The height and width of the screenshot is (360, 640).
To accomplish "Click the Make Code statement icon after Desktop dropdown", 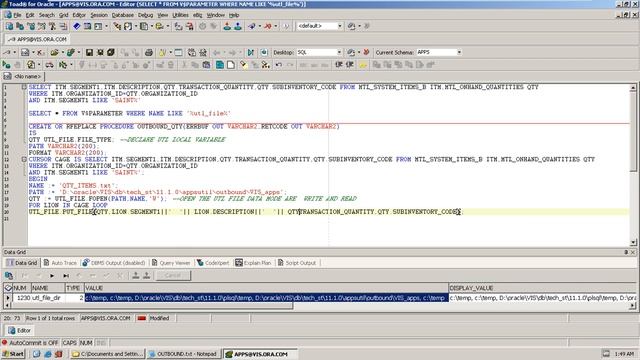I will pos(351,53).
